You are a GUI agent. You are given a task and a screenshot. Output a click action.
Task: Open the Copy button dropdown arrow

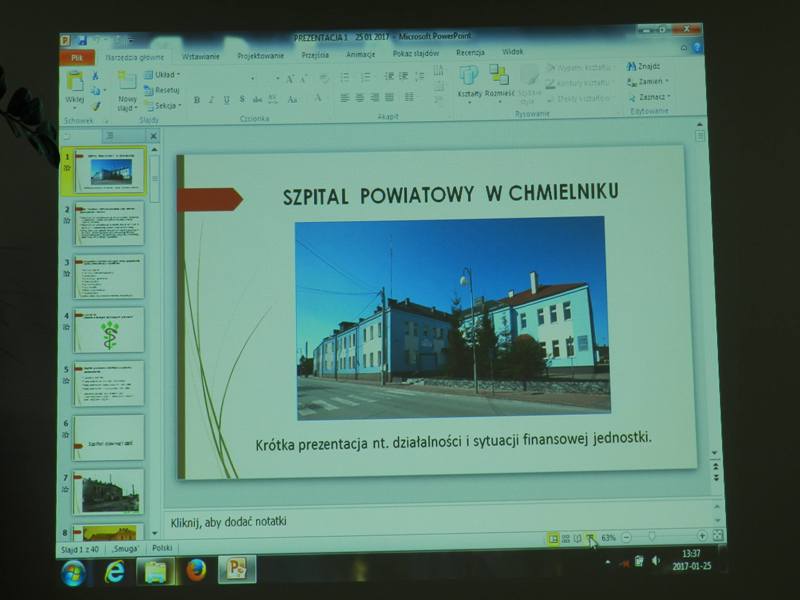tap(105, 91)
